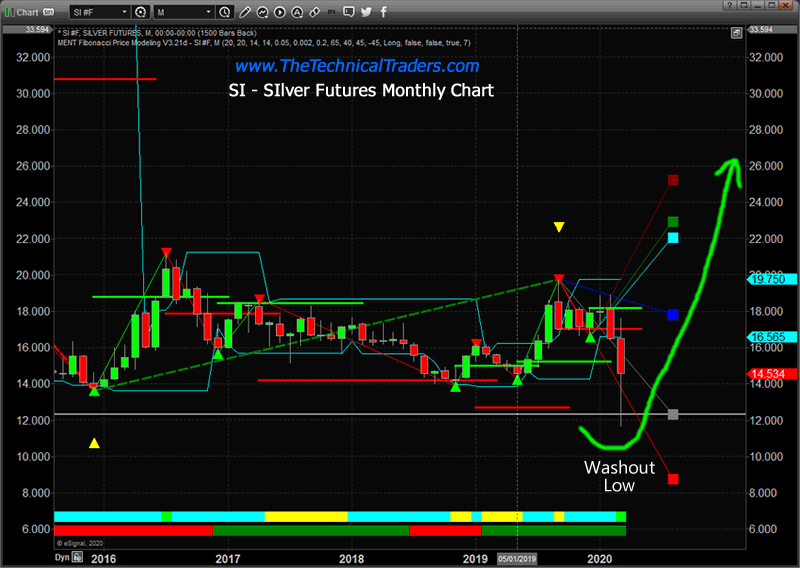Open the interval dropdown showing M
Screen dimensions: 800x568
coord(184,12)
